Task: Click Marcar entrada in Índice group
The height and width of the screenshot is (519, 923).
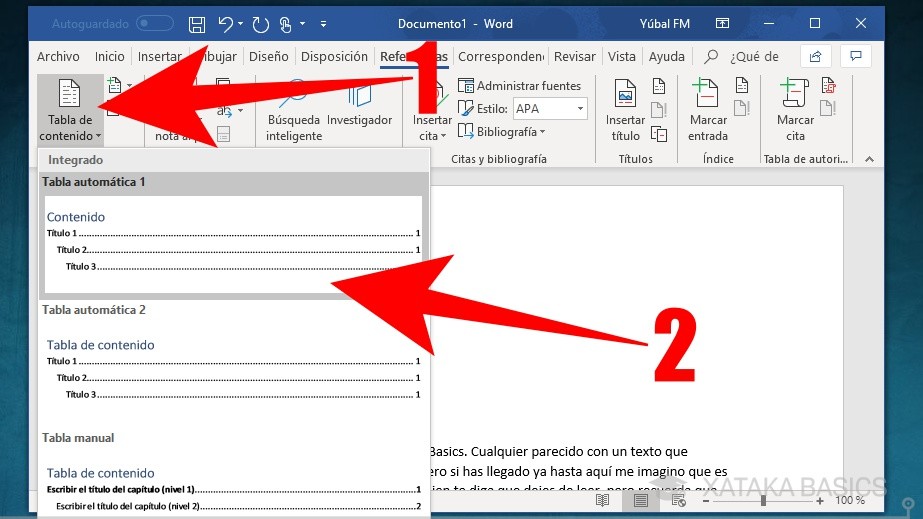Action: 708,112
